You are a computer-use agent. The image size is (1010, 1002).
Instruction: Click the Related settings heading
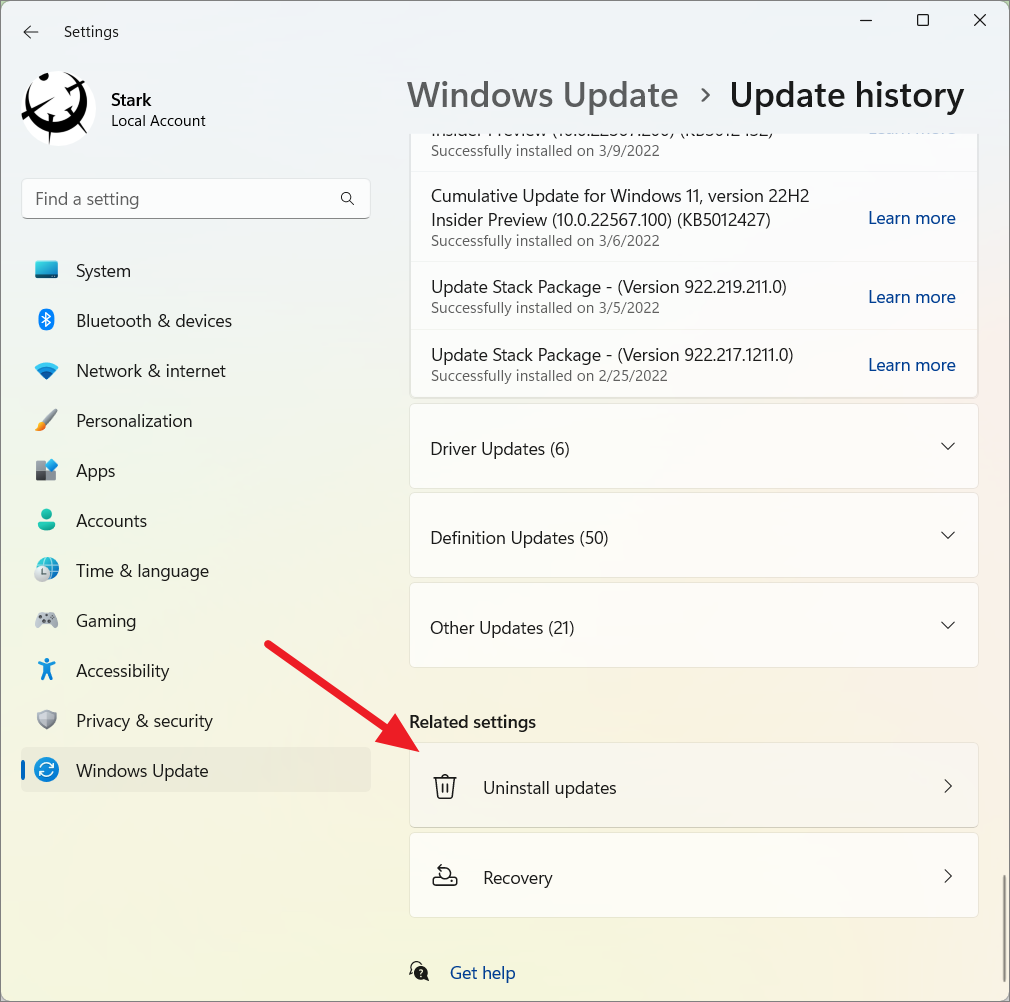tap(472, 722)
